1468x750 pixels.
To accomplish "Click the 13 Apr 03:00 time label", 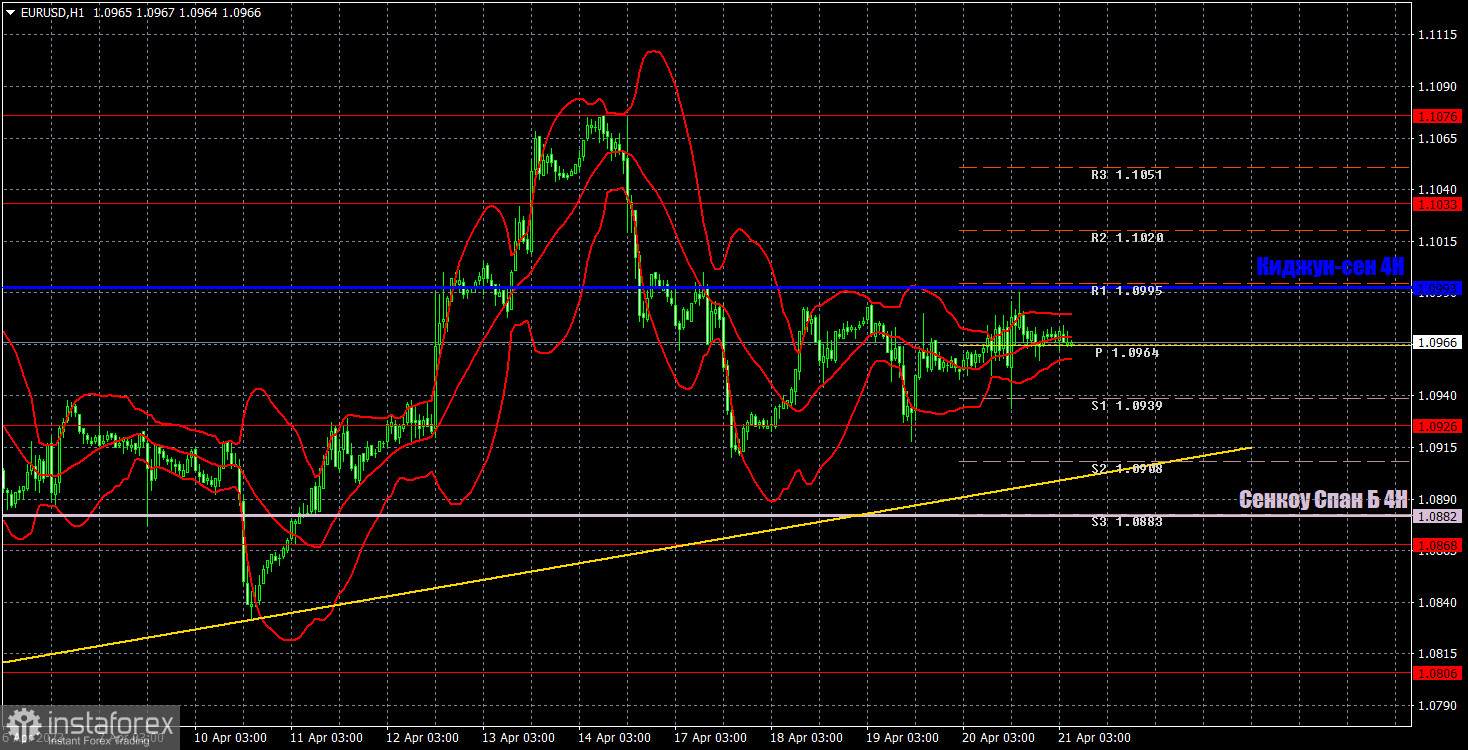I will click(x=518, y=737).
